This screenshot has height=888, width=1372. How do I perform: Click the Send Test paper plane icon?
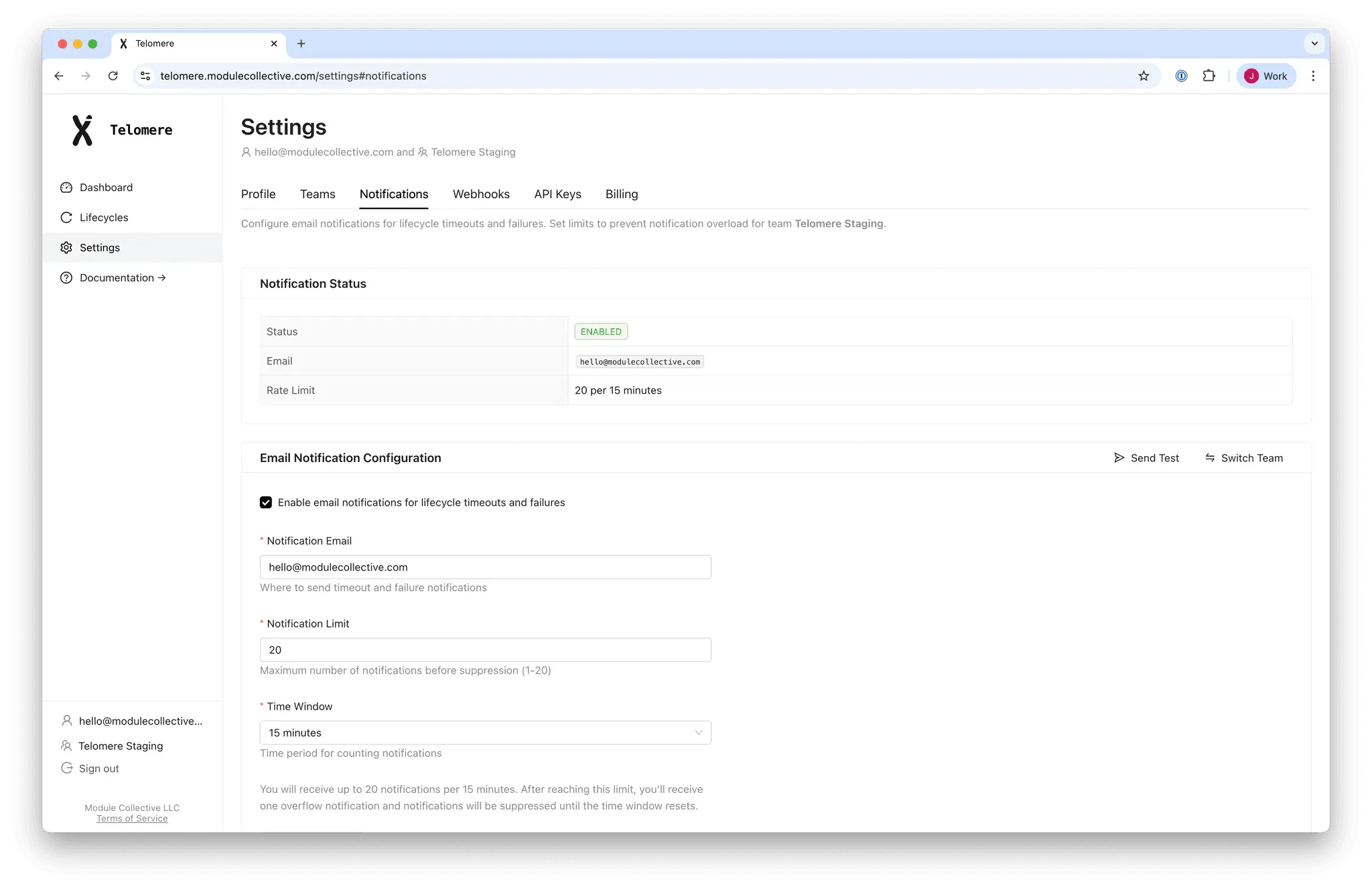[x=1119, y=458]
